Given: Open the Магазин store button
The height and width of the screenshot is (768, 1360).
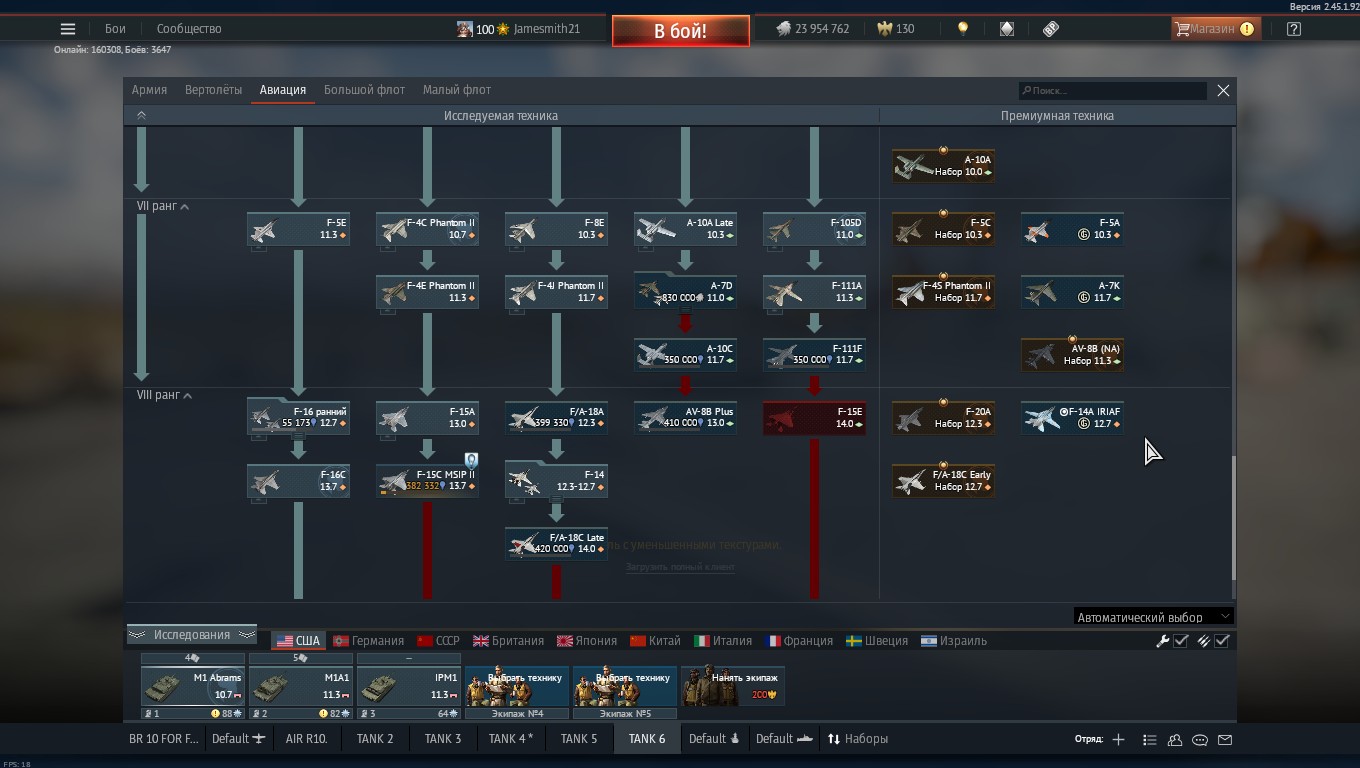Looking at the screenshot, I should point(1214,29).
